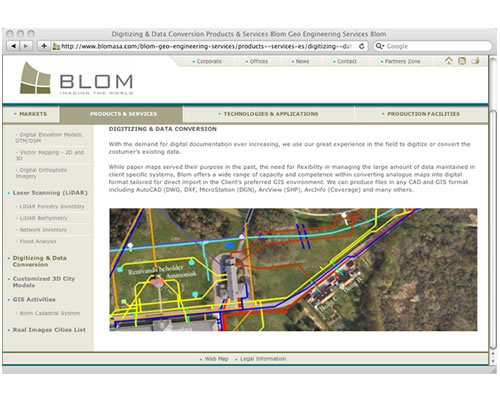500x400 pixels.
Task: Click the reload icon in address bar
Action: tap(362, 46)
